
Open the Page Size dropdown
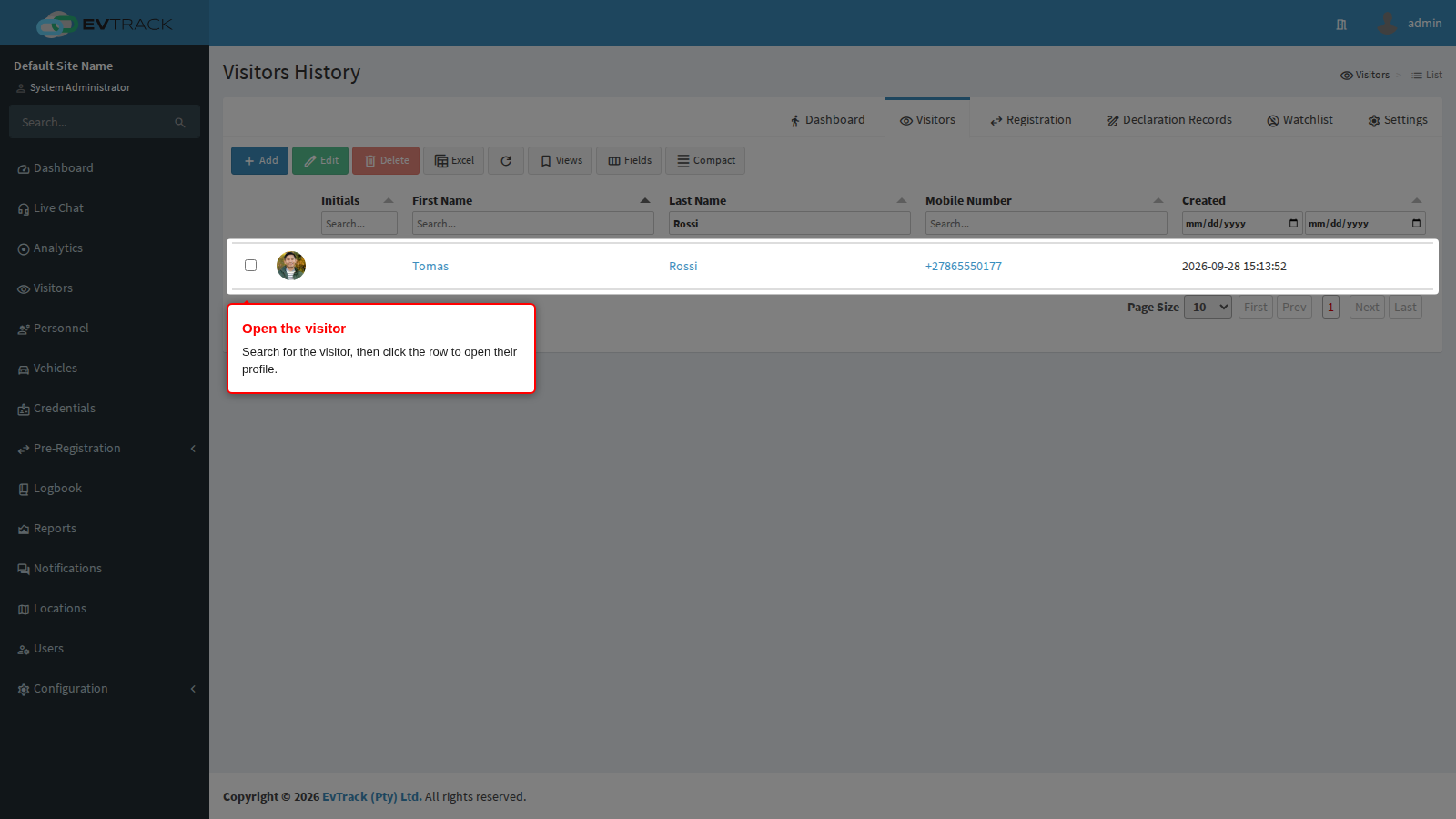pyautogui.click(x=1208, y=307)
